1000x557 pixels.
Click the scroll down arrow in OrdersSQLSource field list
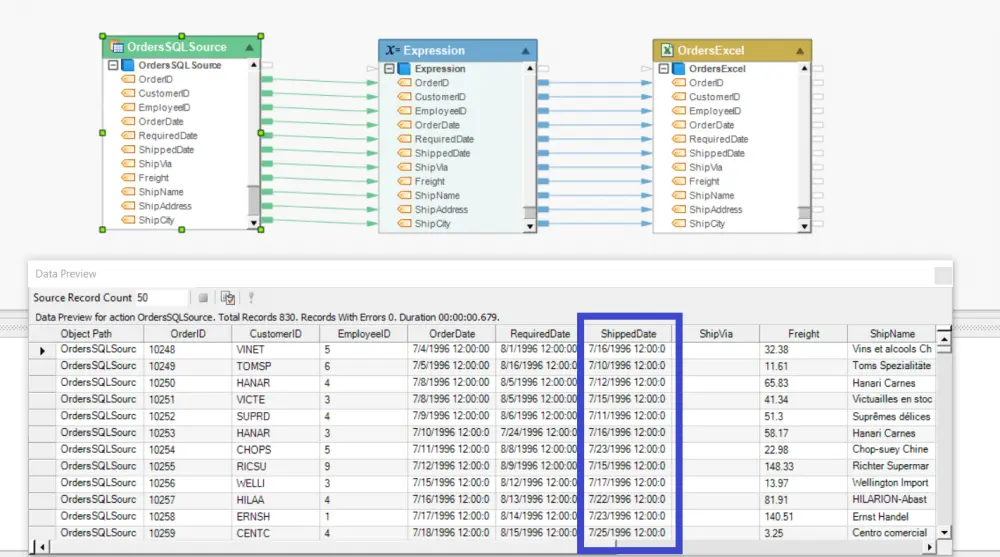tap(254, 223)
